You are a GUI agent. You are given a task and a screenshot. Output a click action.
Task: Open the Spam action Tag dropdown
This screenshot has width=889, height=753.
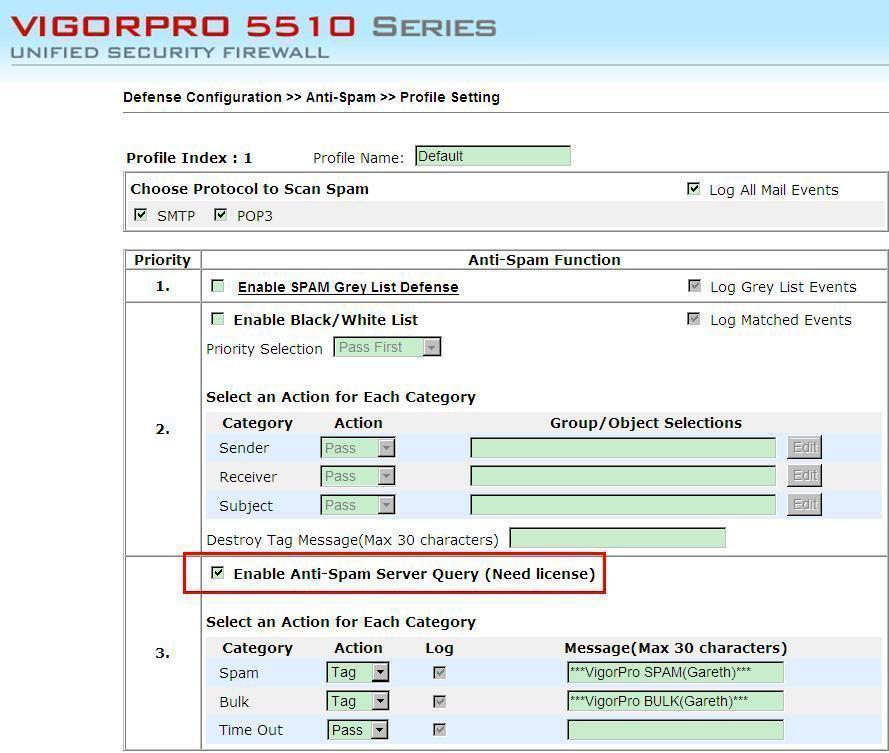pos(358,672)
